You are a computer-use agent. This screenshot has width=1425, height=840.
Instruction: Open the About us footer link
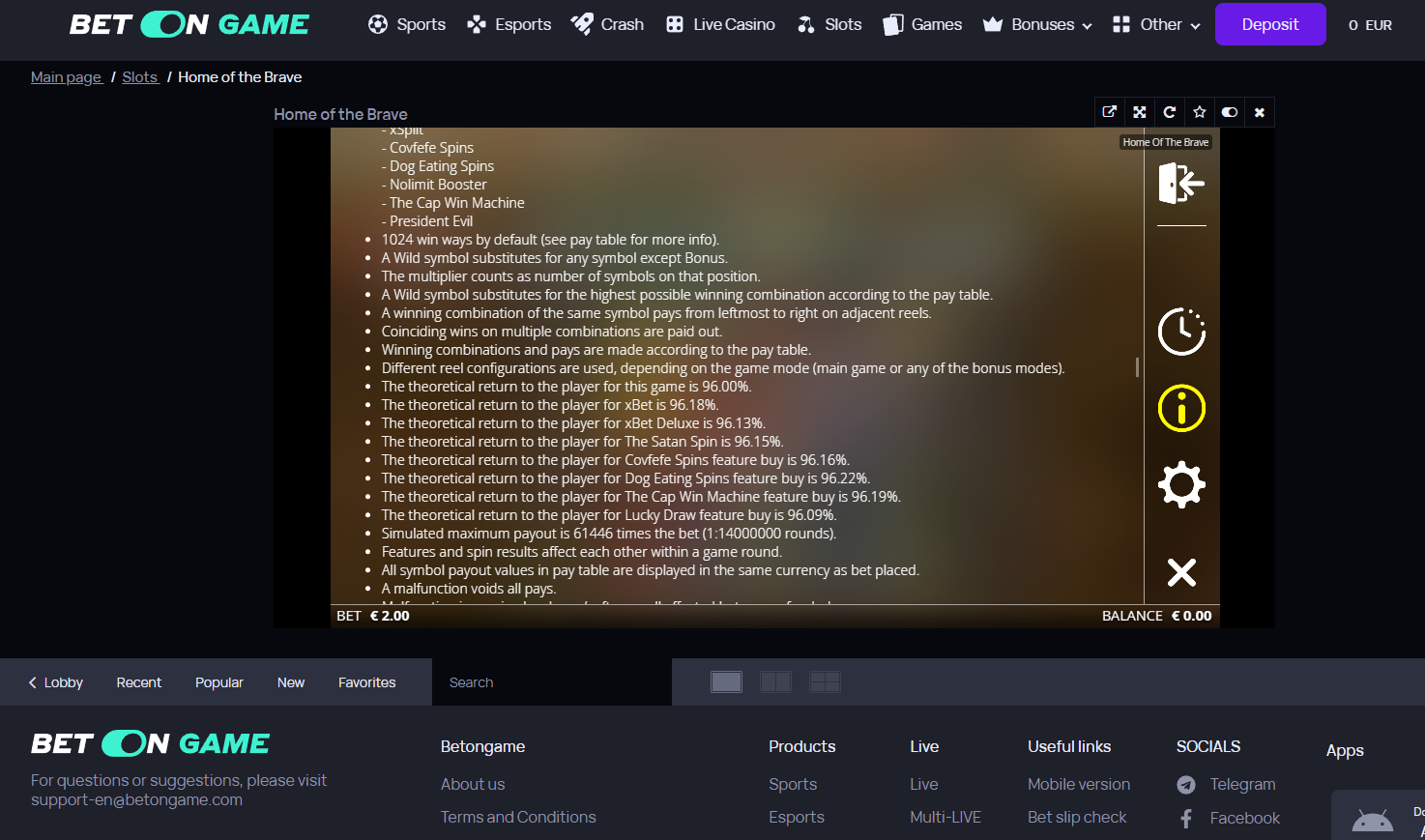coord(473,784)
